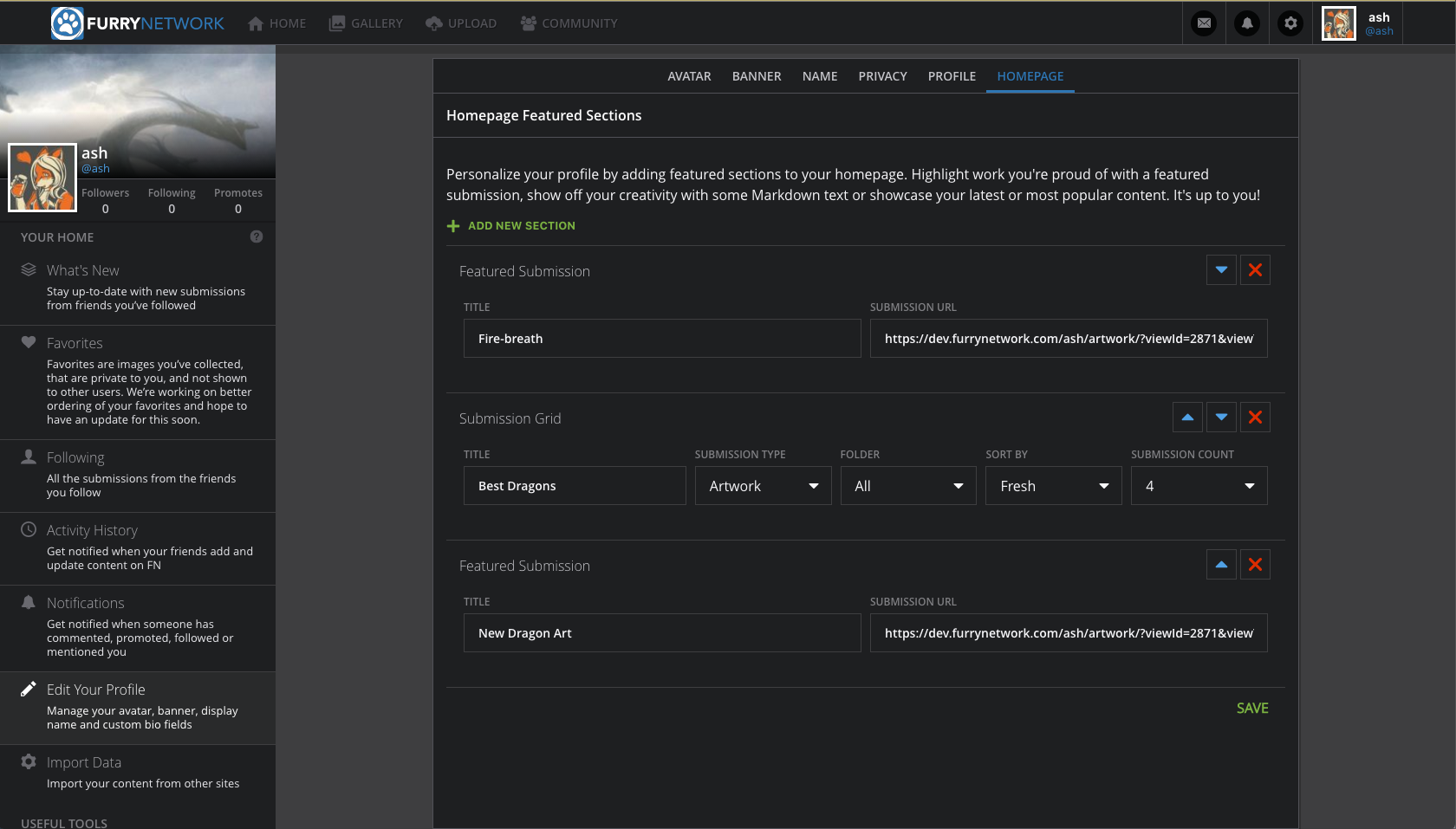Open Gallery from the top navigation
Viewport: 1456px width, 829px height.
[x=366, y=23]
